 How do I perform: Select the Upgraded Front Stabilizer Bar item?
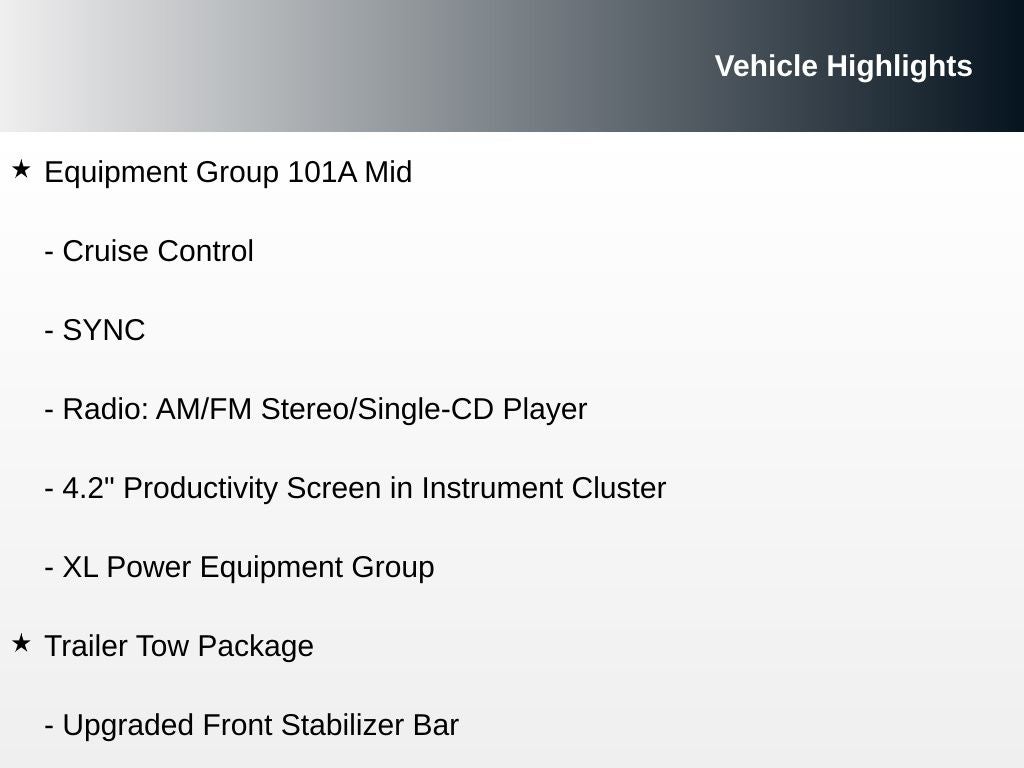251,726
